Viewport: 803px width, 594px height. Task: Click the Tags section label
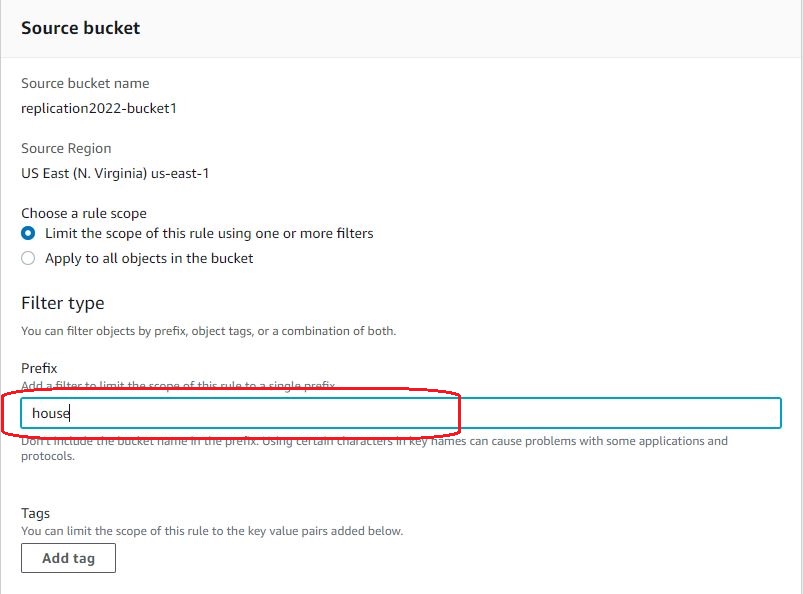tap(35, 513)
